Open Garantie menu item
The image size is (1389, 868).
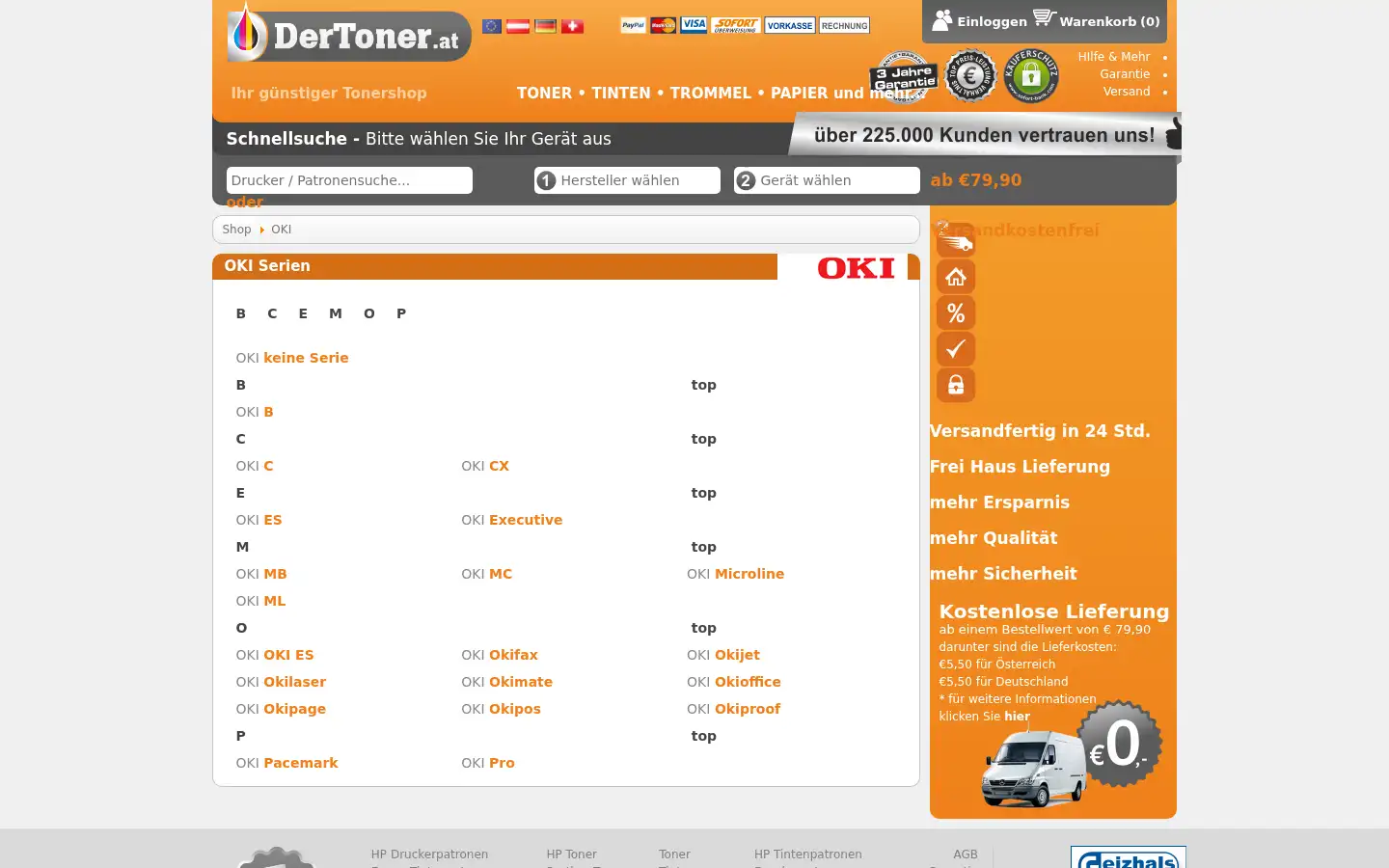coord(1125,74)
